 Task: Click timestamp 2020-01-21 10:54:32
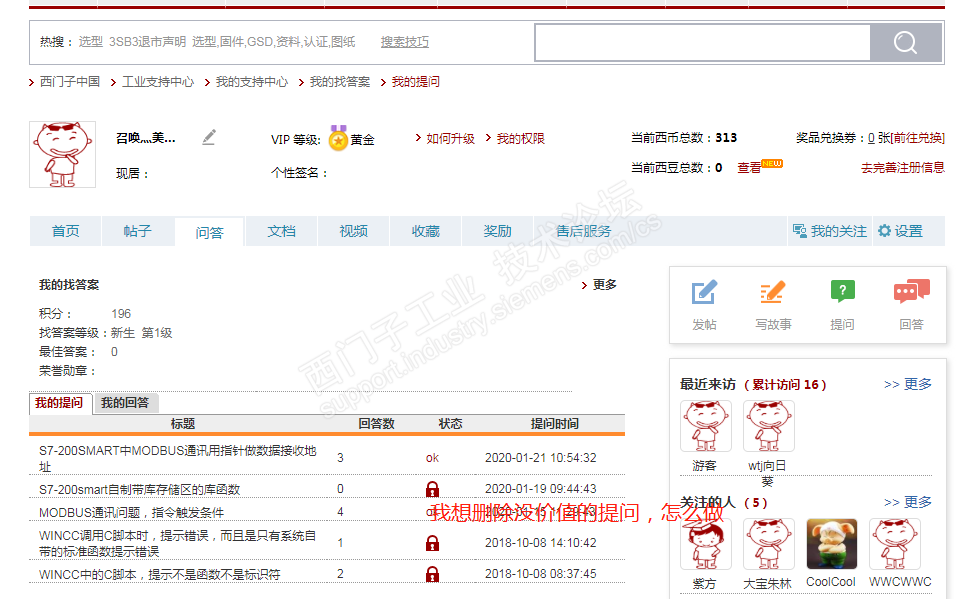pyautogui.click(x=541, y=458)
